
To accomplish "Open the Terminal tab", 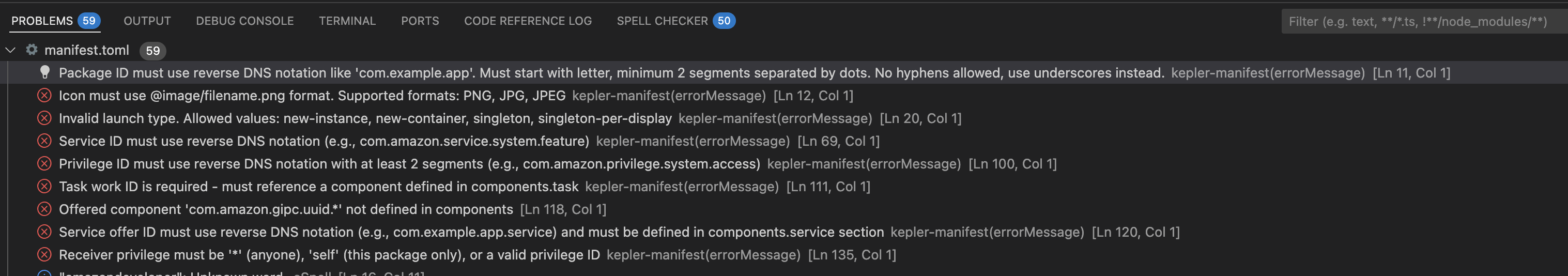I will coord(347,21).
